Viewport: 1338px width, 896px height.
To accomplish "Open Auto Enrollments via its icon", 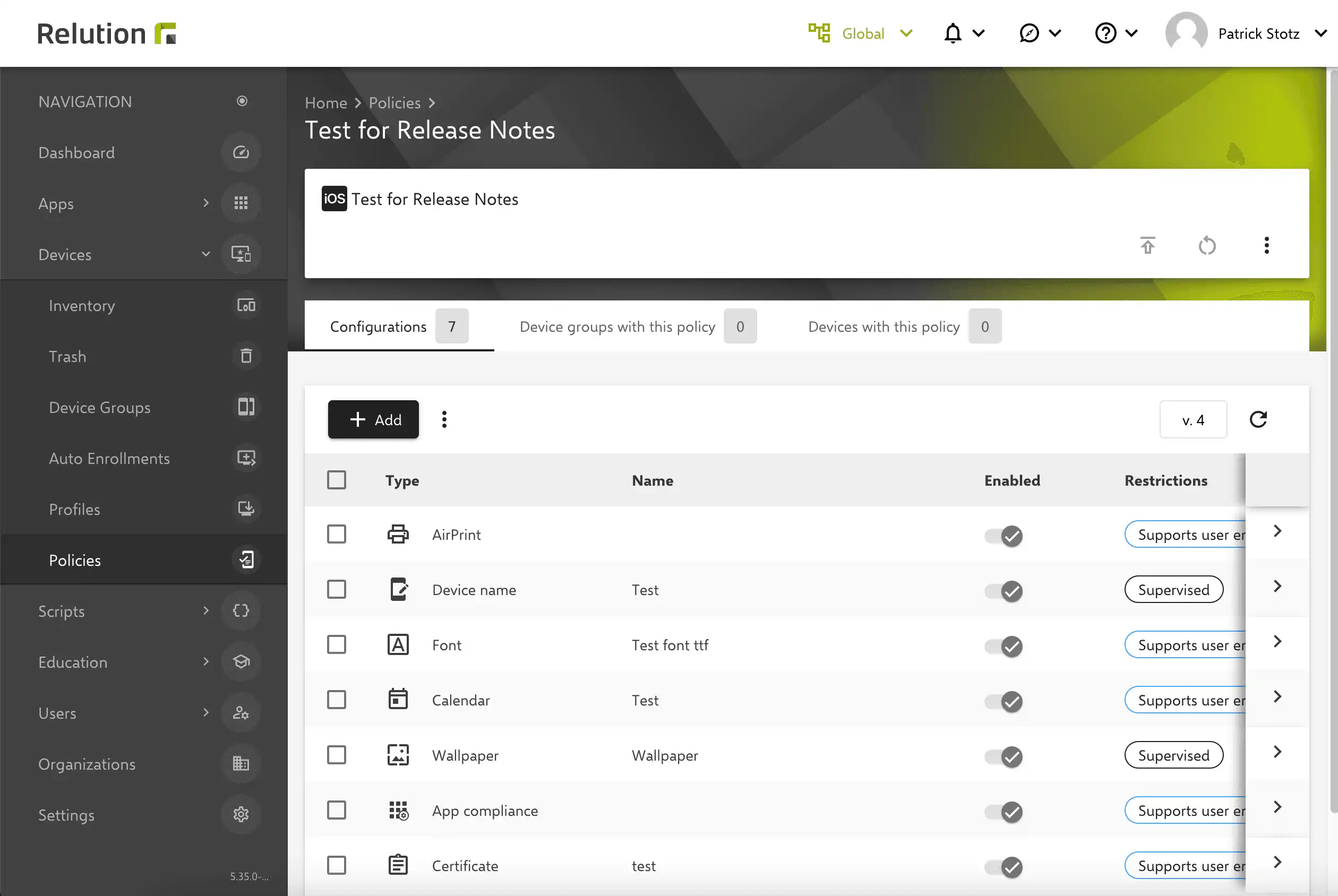I will point(246,458).
